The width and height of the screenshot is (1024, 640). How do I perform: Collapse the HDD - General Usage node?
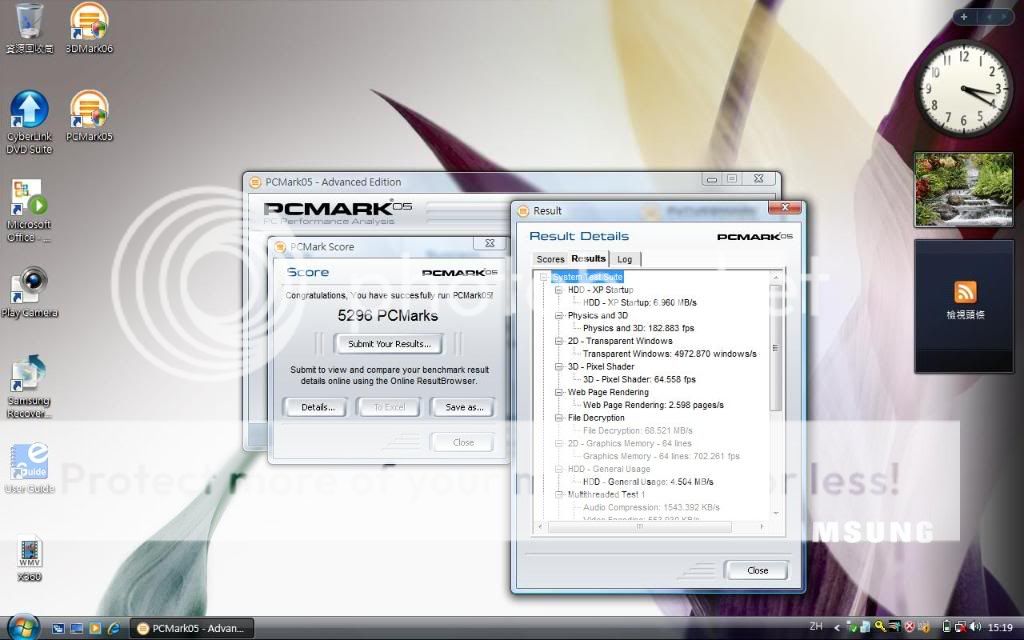tap(558, 469)
